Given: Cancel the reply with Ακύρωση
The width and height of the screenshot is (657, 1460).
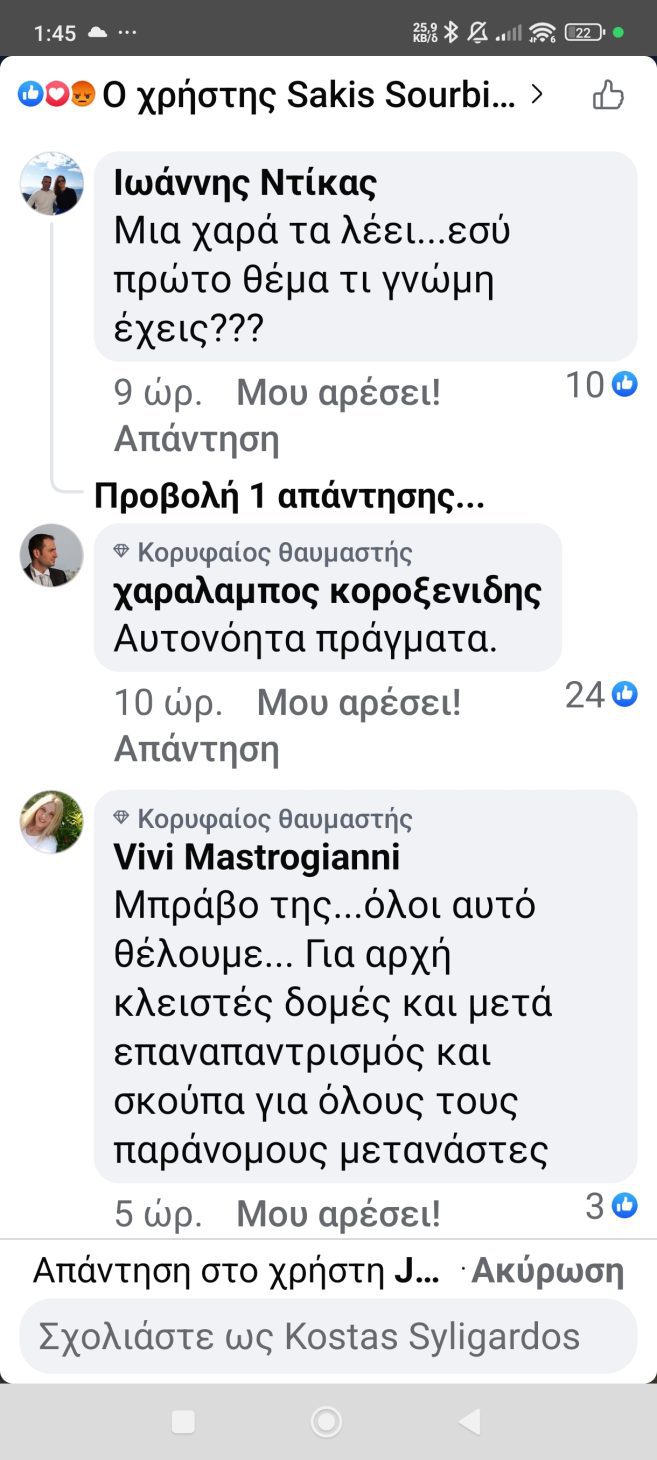Looking at the screenshot, I should 548,1271.
